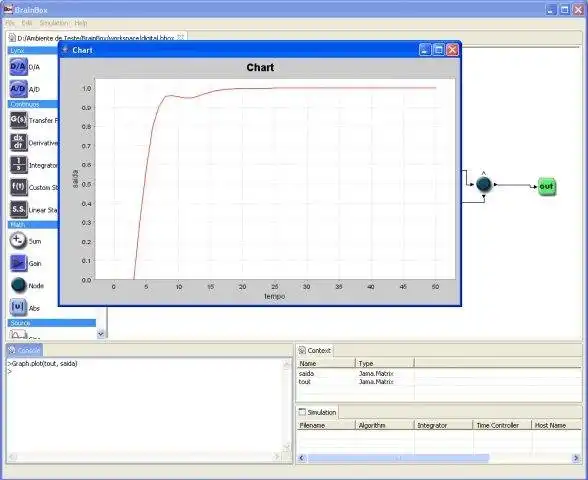Select the D/A converter block icon
588x480 pixels.
(x=18, y=67)
